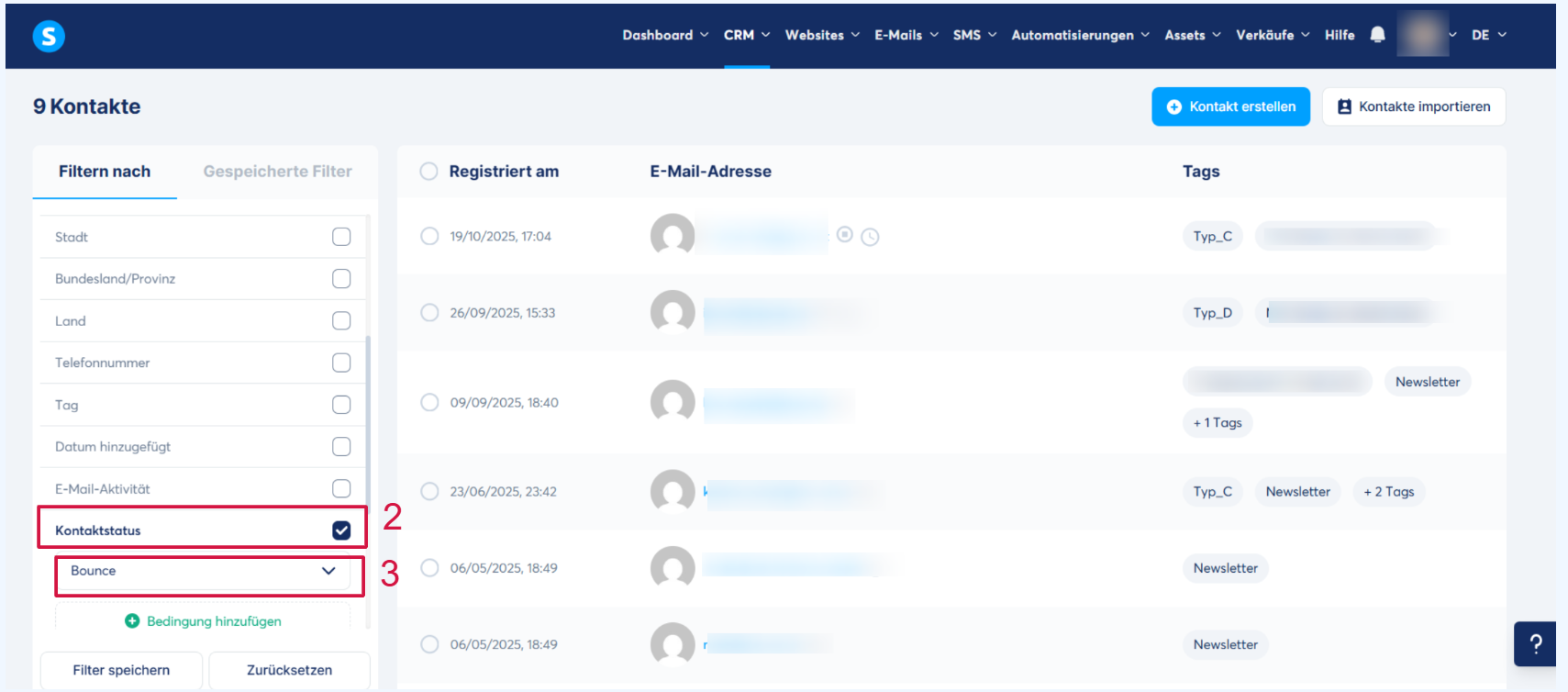Click avatar of contact from 09/09/2025
The width and height of the screenshot is (1568, 692).
pos(673,402)
